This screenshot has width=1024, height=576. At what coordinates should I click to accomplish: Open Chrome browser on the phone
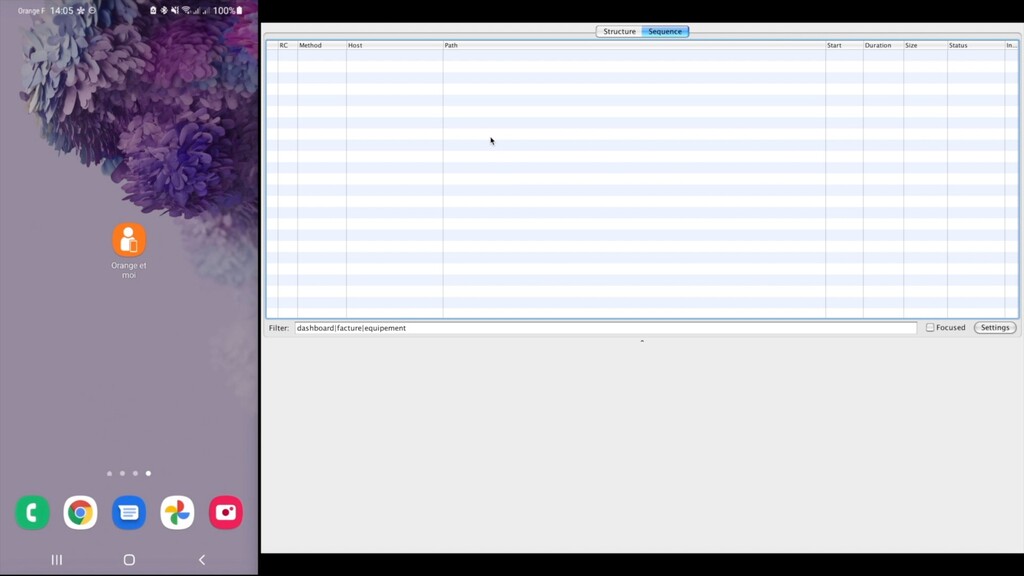[80, 512]
